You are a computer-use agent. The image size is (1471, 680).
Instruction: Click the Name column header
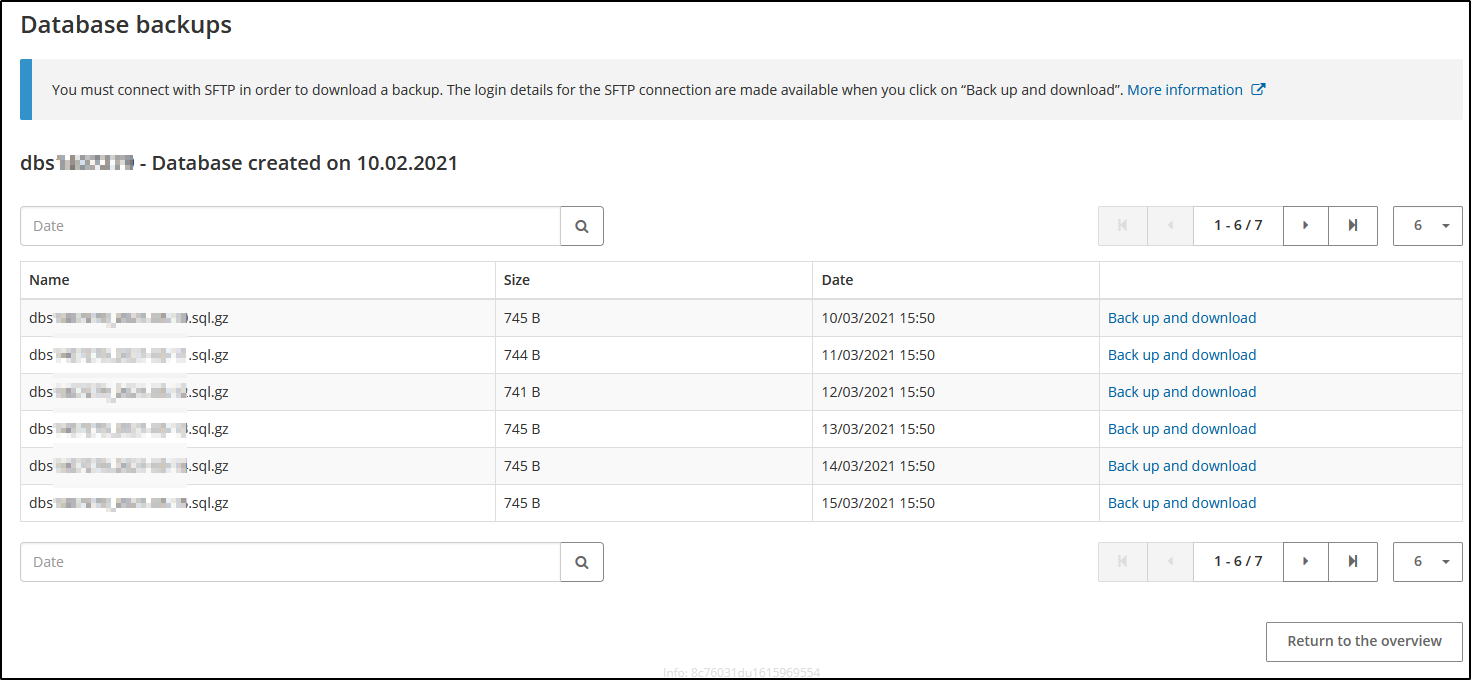pyautogui.click(x=50, y=280)
